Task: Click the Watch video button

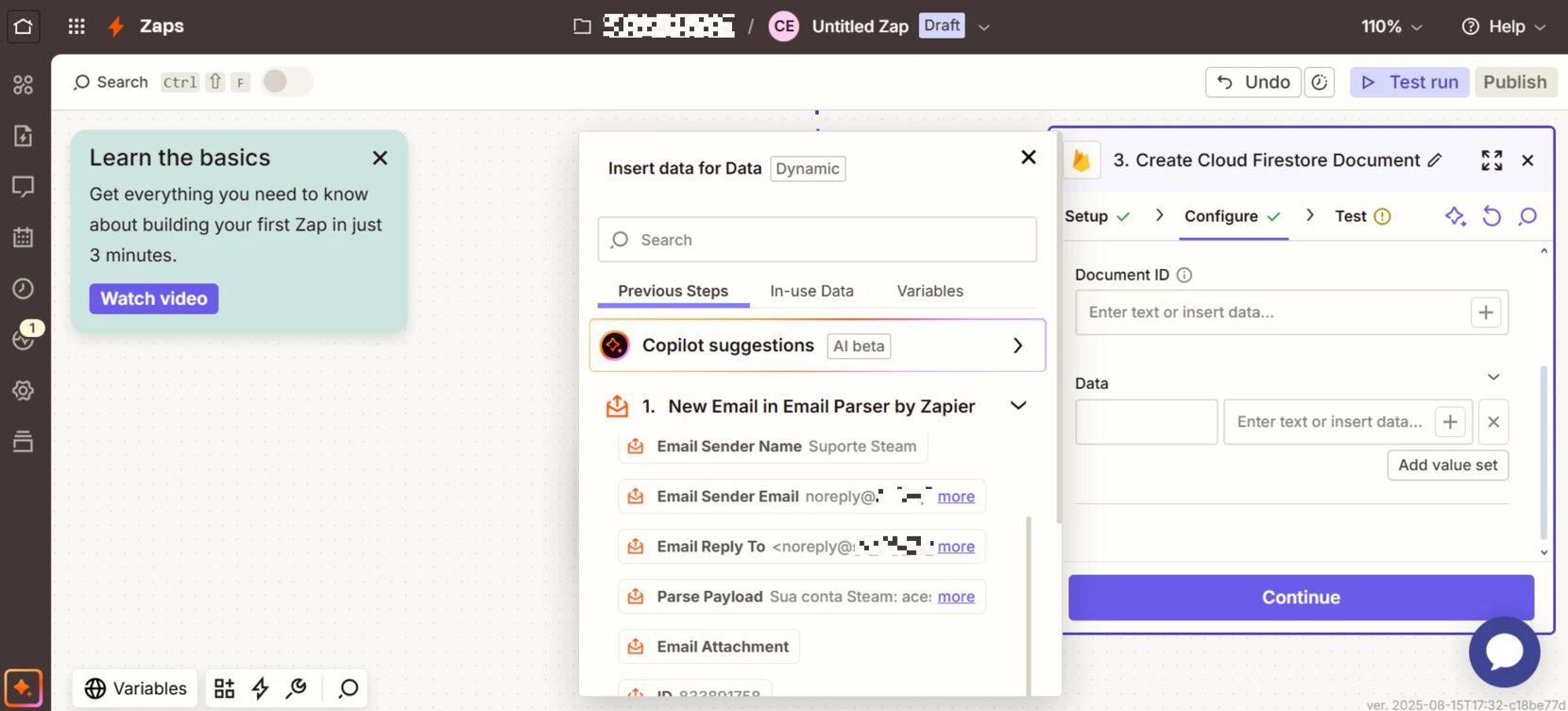Action: [x=154, y=298]
